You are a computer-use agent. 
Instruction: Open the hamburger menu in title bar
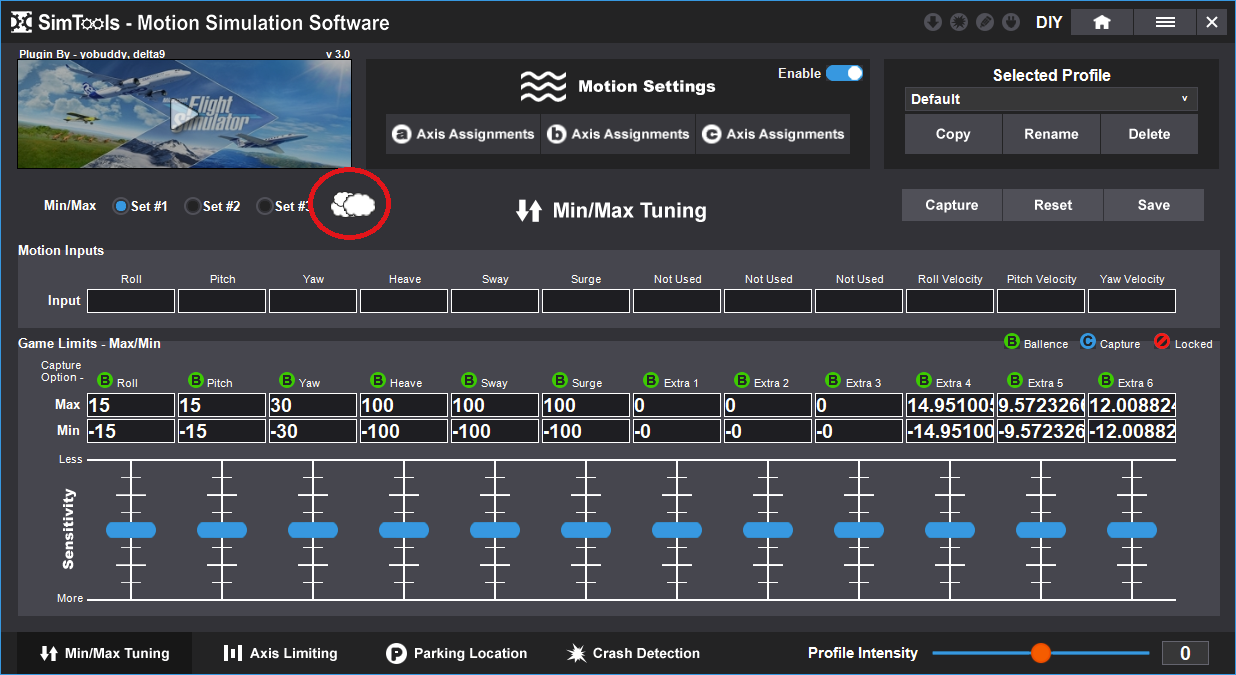1165,22
